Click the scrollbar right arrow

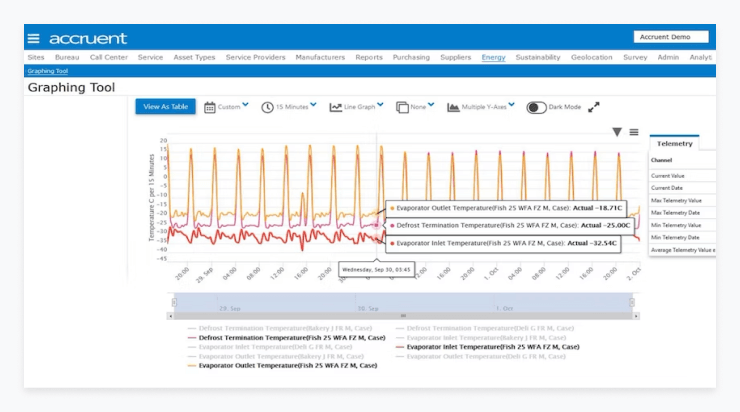point(636,316)
